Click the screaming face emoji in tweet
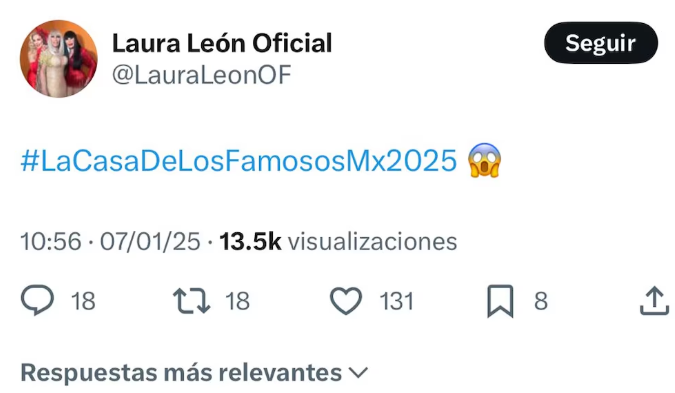The height and width of the screenshot is (393, 675). [485, 160]
